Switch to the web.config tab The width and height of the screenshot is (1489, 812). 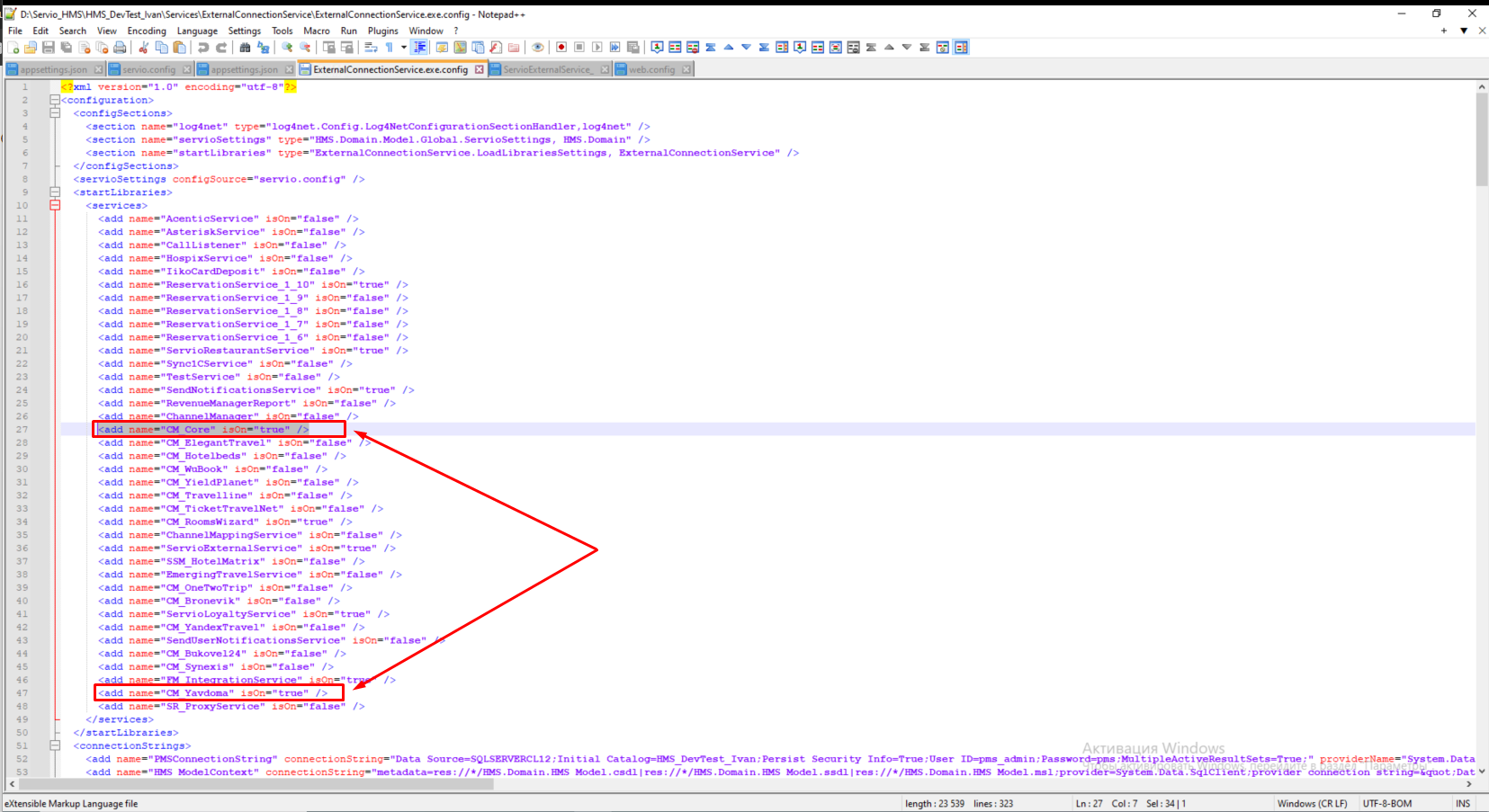click(x=651, y=69)
